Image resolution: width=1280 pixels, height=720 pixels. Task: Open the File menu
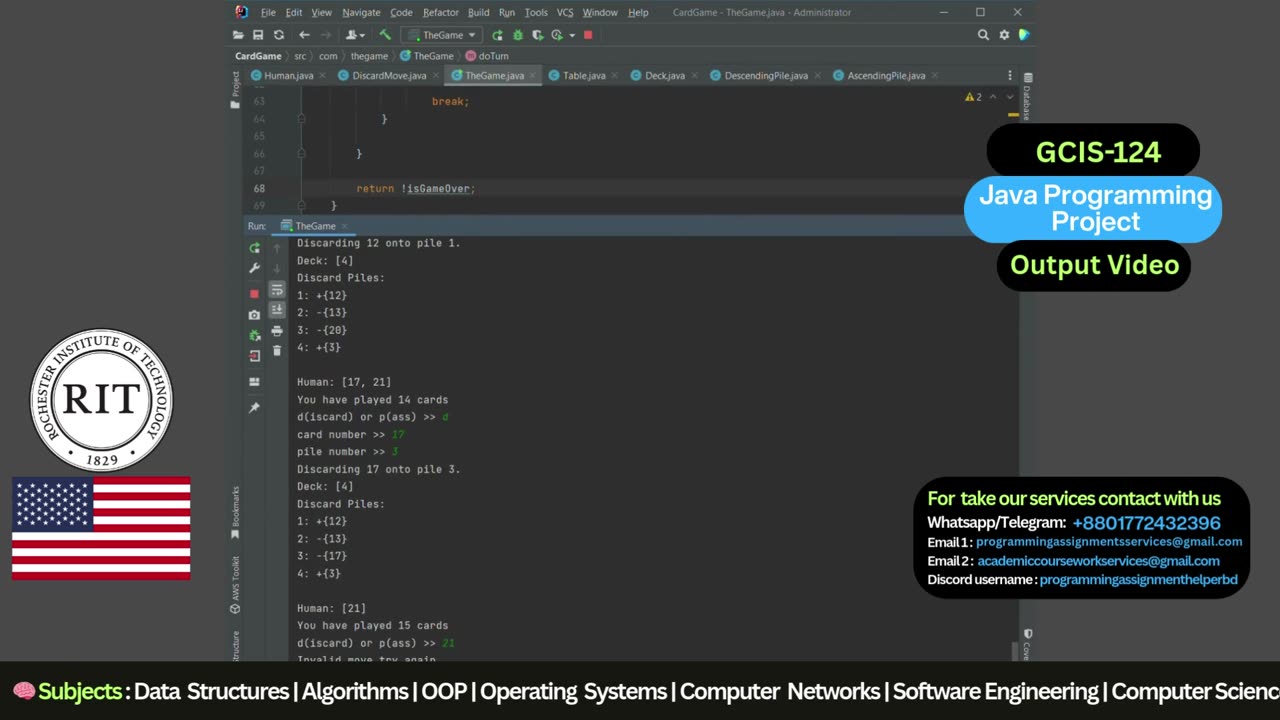click(268, 13)
